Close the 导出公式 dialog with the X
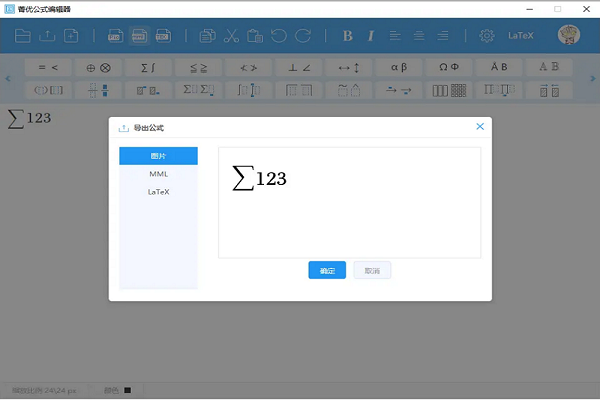 [480, 127]
